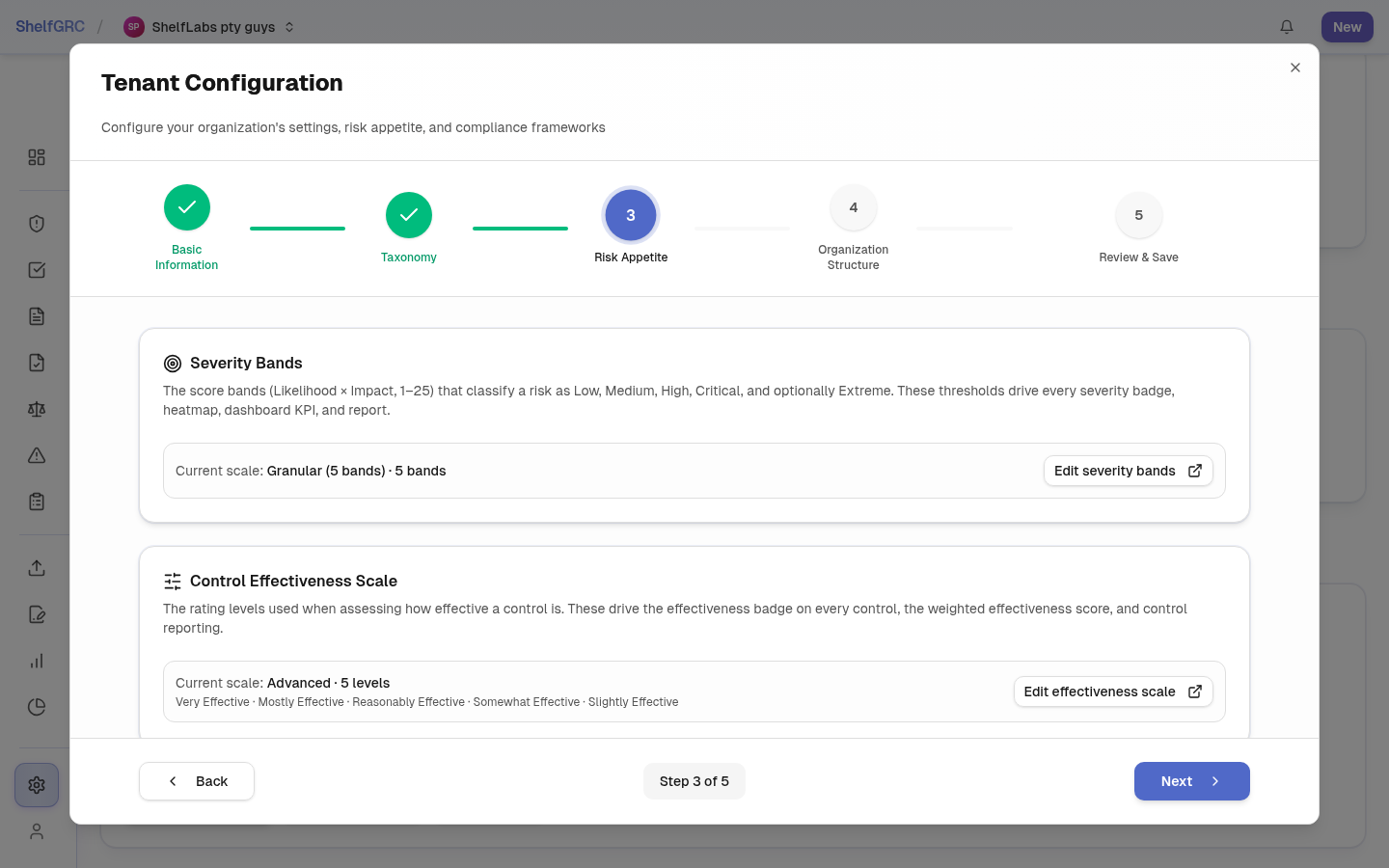
Task: Click Edit severity bands button
Action: pyautogui.click(x=1129, y=471)
